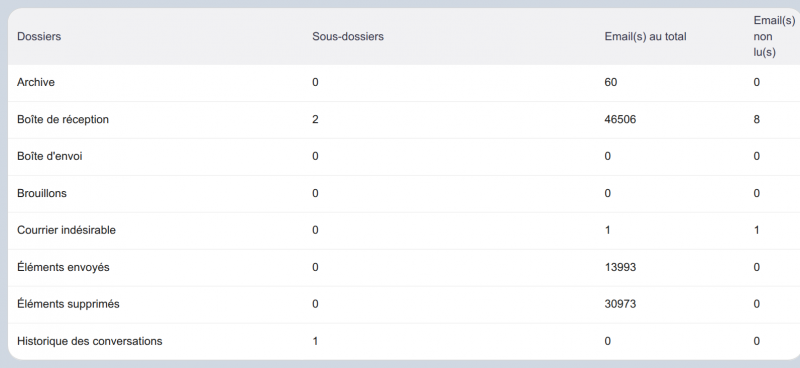
Task: Click the Sous-dossiers column header
Action: pyautogui.click(x=347, y=37)
